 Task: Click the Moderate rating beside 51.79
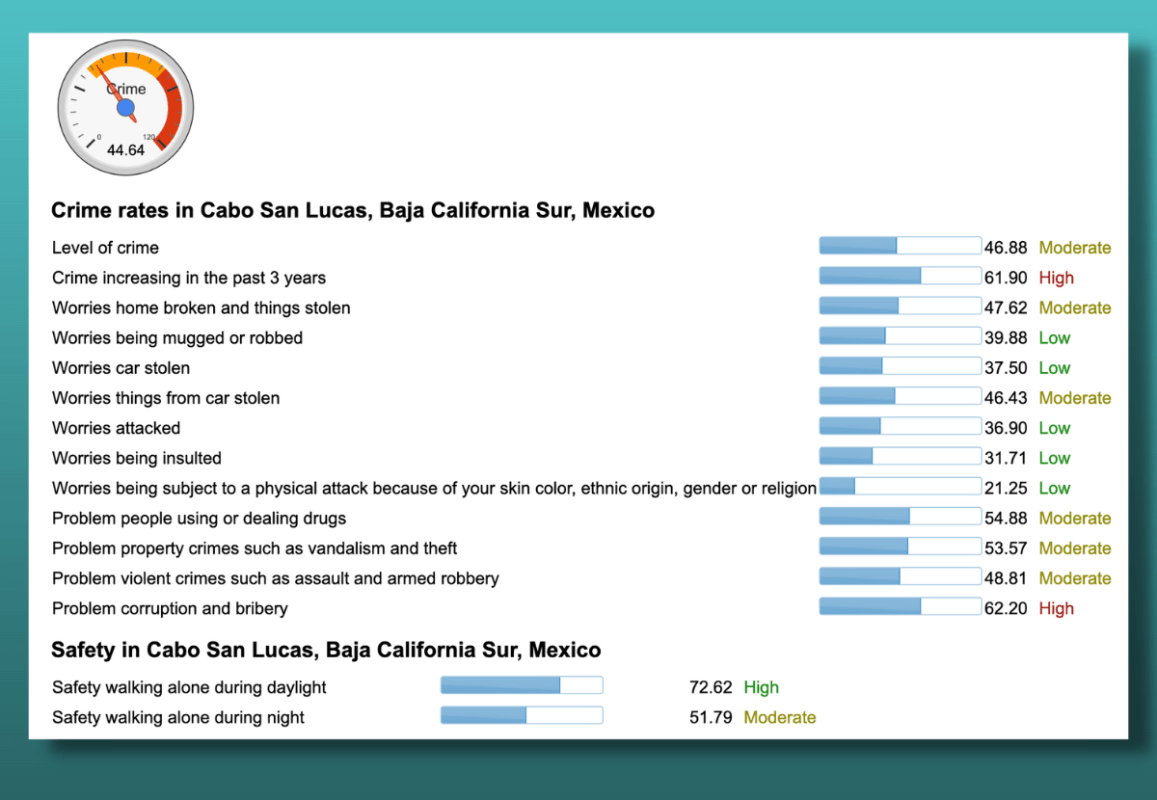(x=779, y=717)
